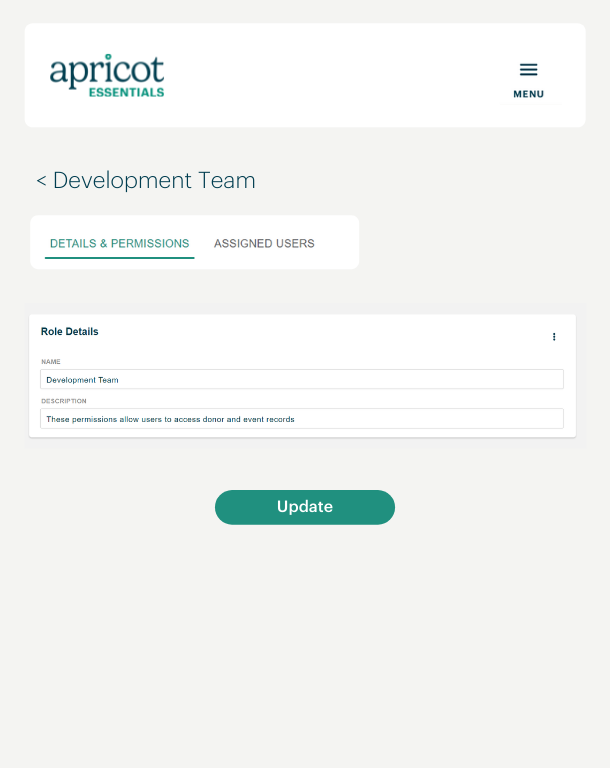
Task: Click the ESSENTIALS text under the logo
Action: click(126, 92)
